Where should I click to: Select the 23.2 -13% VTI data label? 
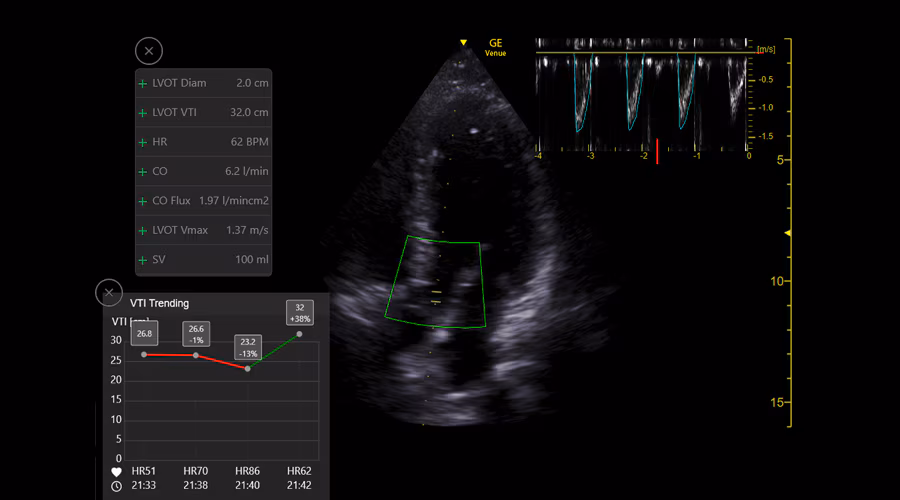click(247, 347)
